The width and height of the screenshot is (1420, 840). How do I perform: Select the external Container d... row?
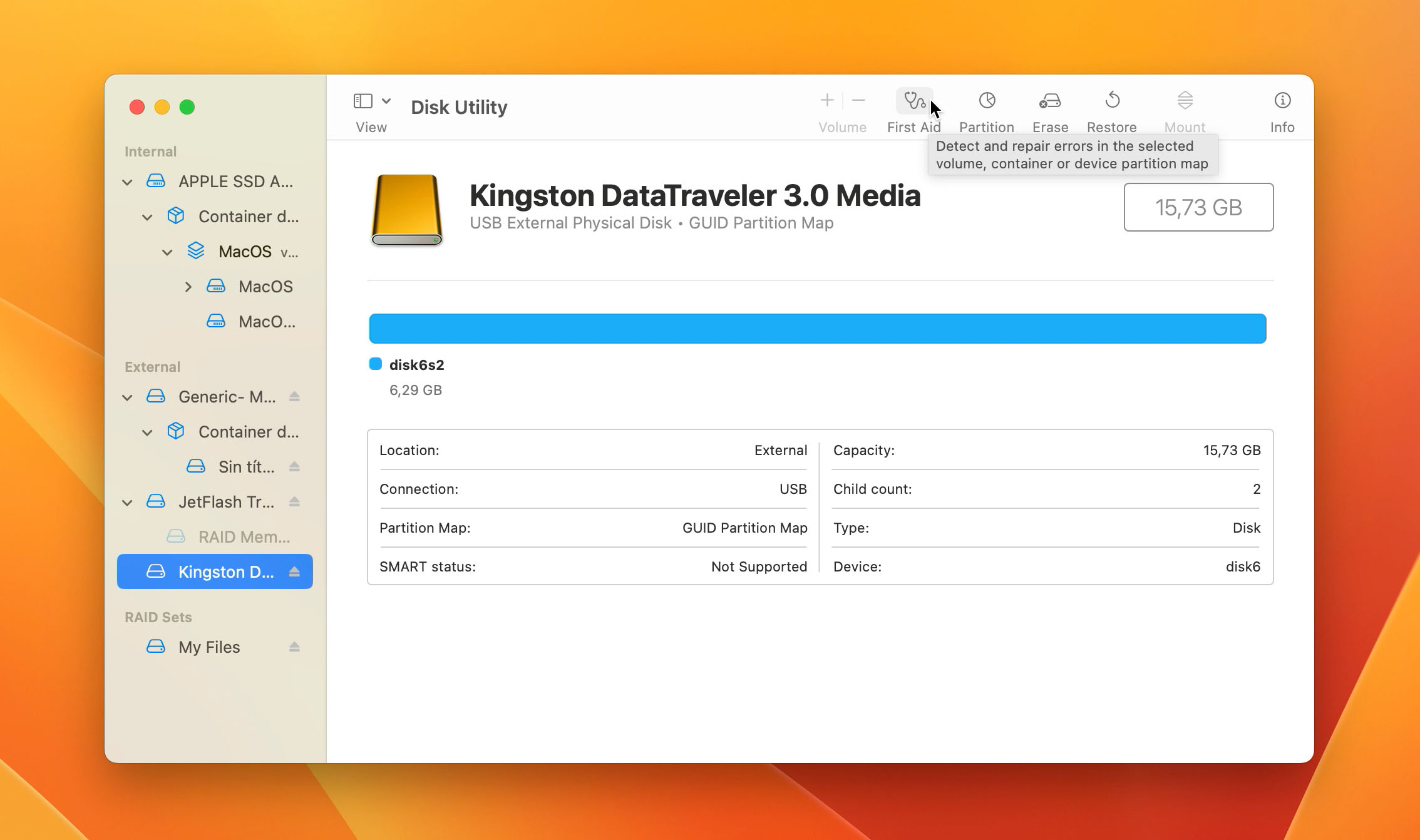pos(215,432)
